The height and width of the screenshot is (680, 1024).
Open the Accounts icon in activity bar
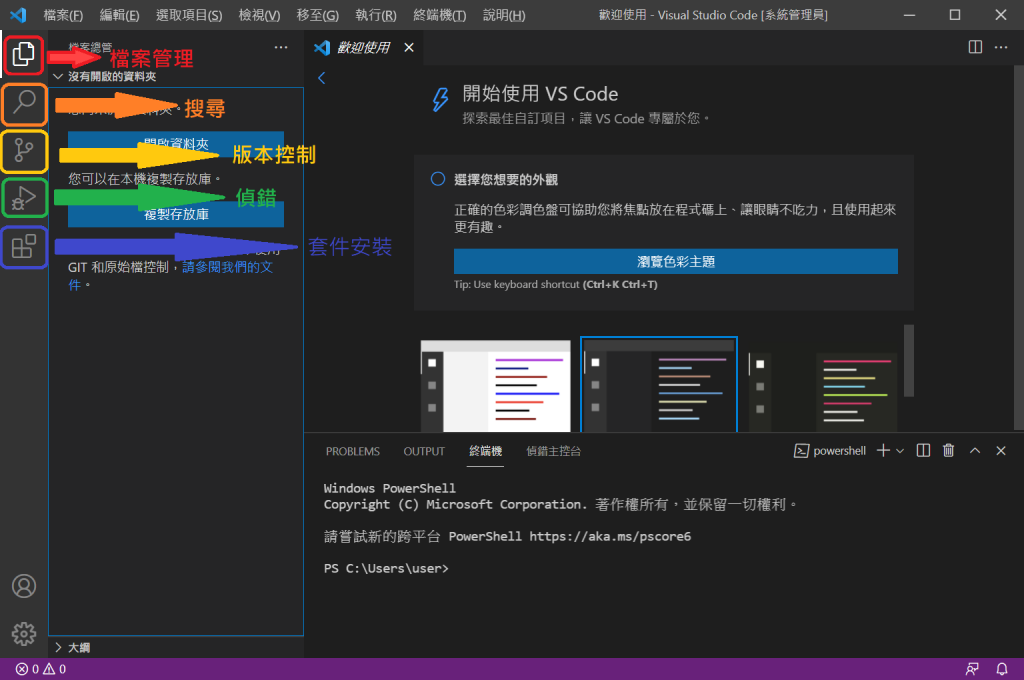pyautogui.click(x=24, y=586)
